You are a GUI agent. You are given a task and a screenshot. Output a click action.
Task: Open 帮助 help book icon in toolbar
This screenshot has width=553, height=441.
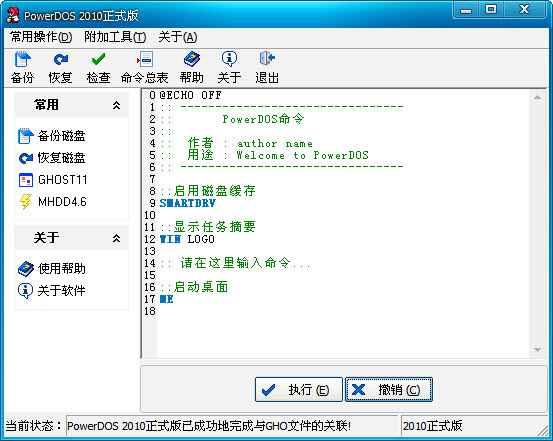point(192,67)
